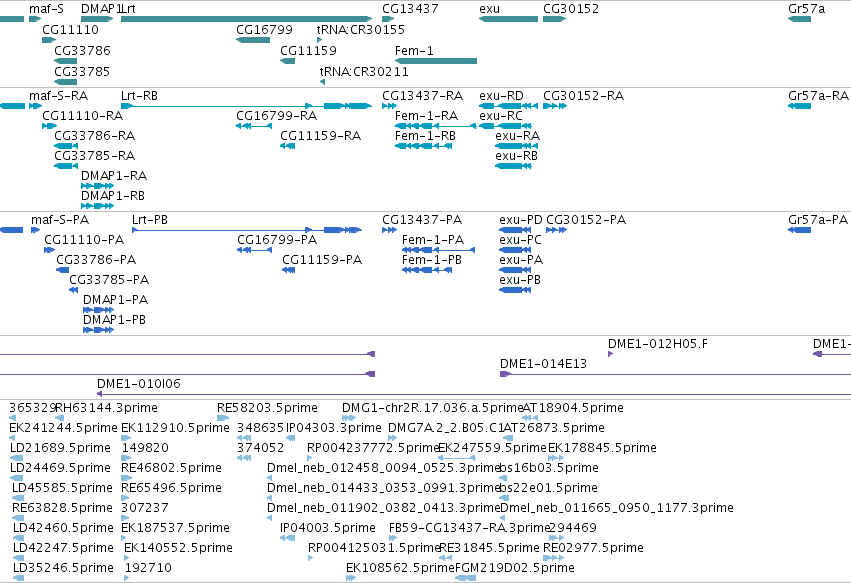Screen dimensions: 851x583
Task: Click the exu-RD transcript
Action: [509, 106]
